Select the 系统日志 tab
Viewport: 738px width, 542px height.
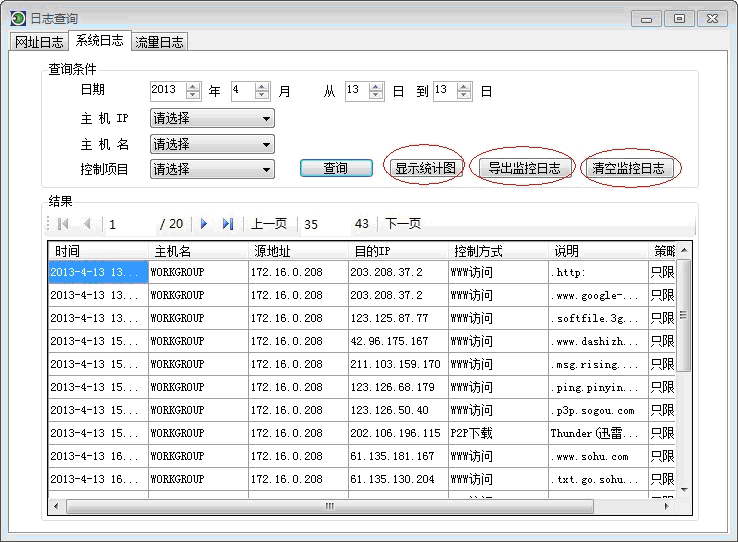pyautogui.click(x=99, y=40)
